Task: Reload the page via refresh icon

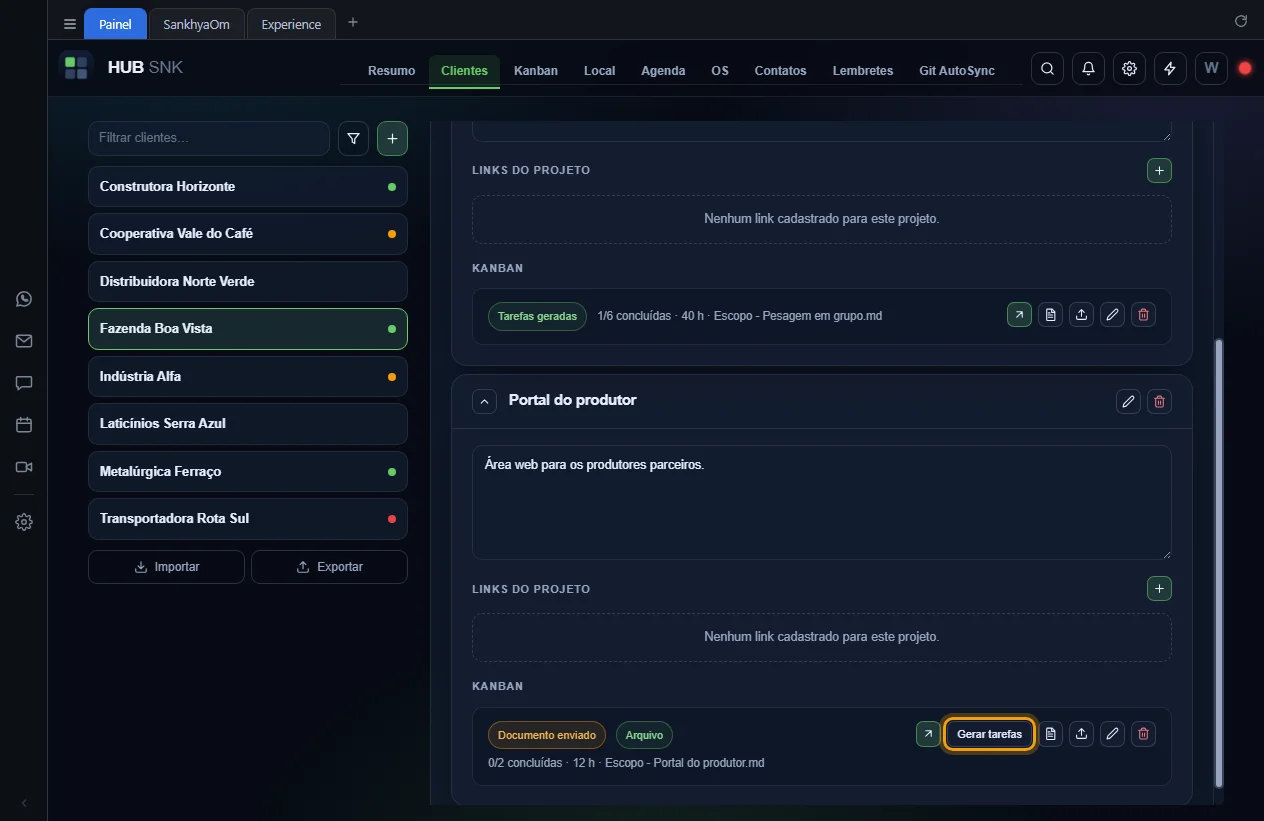Action: [x=1241, y=21]
